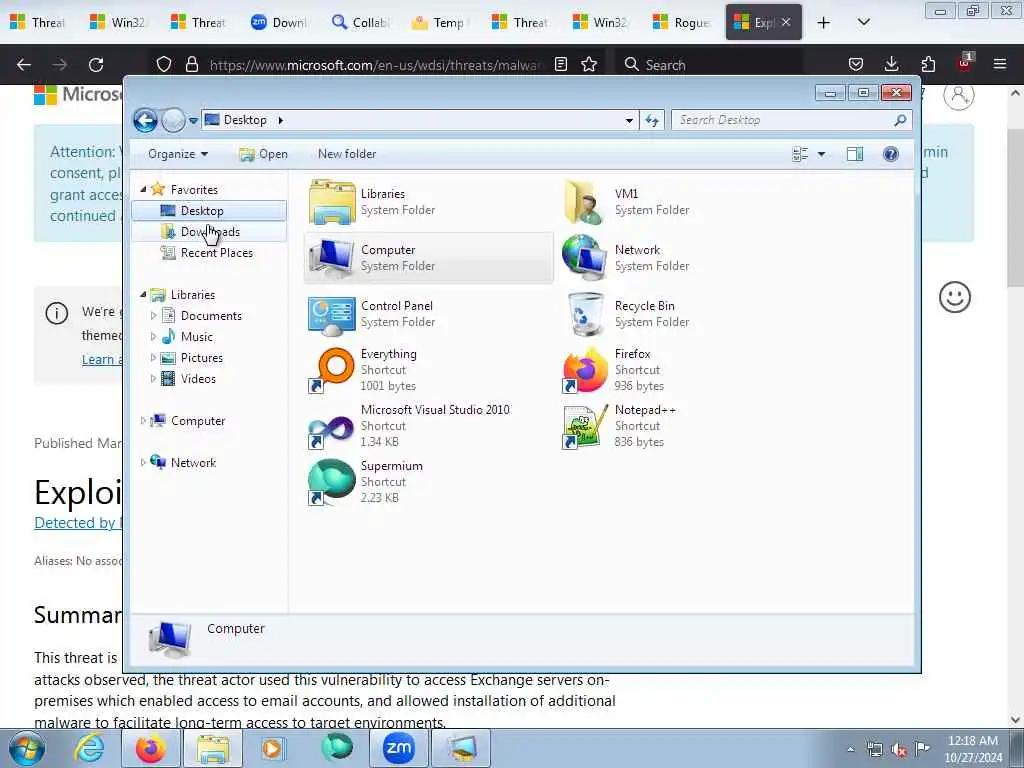Click the Firefox Search box
Image resolution: width=1024 pixels, height=768 pixels.
click(709, 65)
